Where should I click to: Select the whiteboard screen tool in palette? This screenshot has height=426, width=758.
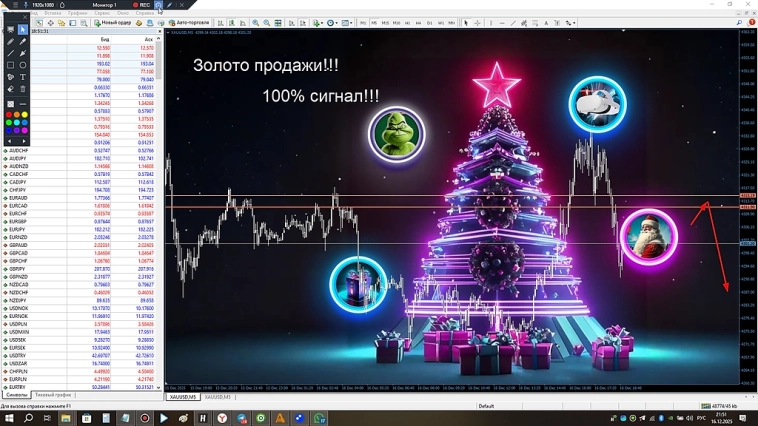tap(11, 30)
